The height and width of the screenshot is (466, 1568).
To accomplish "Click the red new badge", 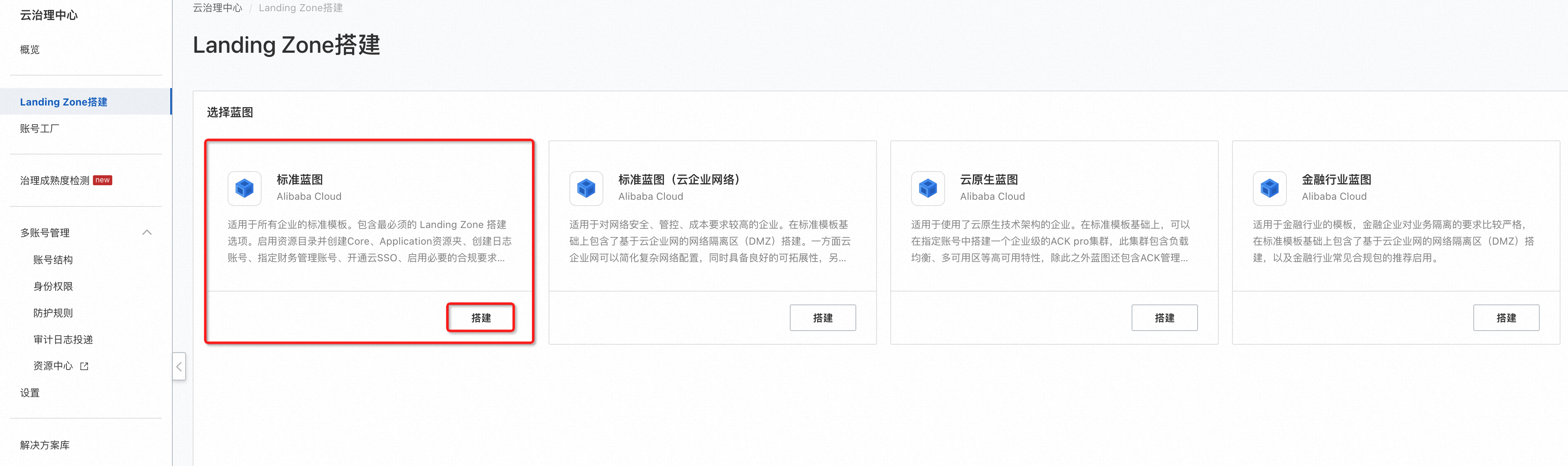I will 102,180.
